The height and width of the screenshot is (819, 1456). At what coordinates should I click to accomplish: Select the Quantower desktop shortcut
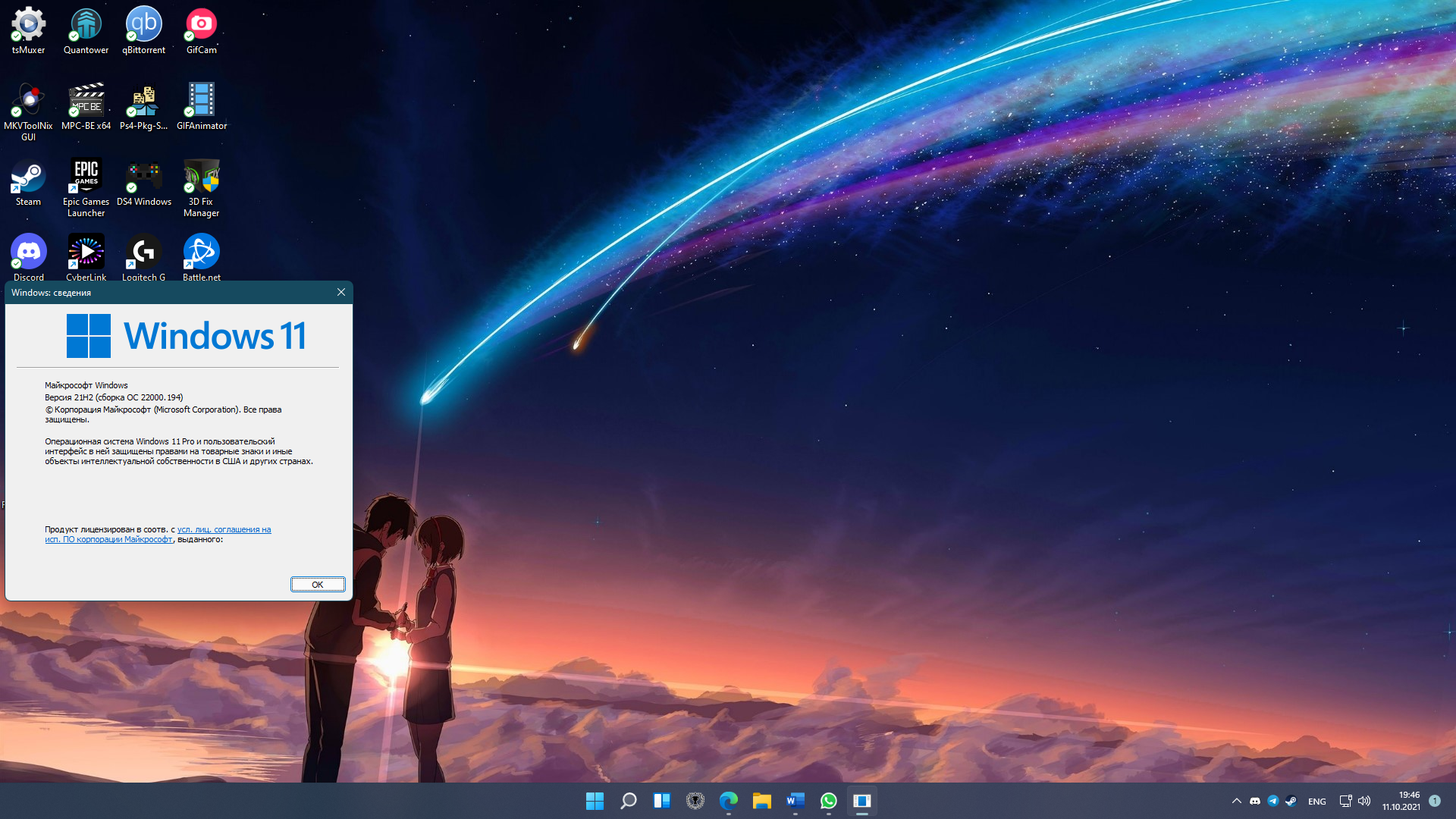click(x=86, y=31)
